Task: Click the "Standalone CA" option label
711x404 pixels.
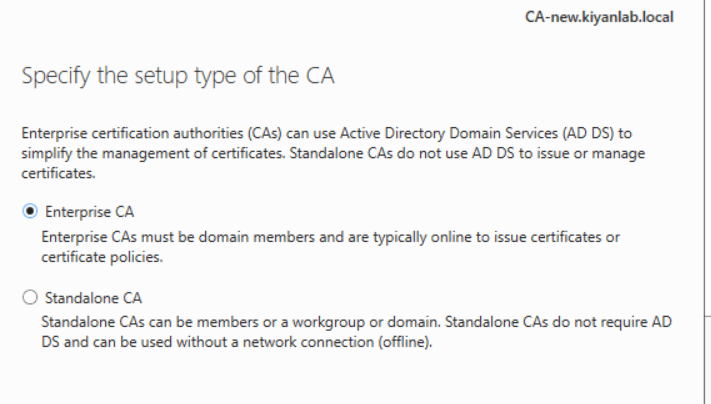Action: point(94,297)
